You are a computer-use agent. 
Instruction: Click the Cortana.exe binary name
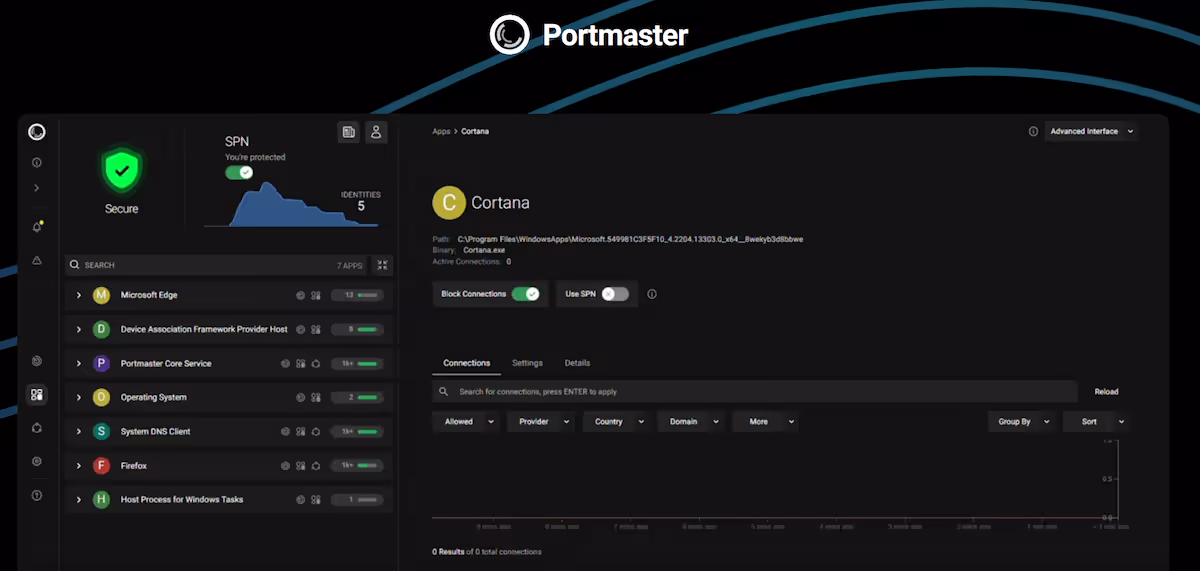(483, 250)
